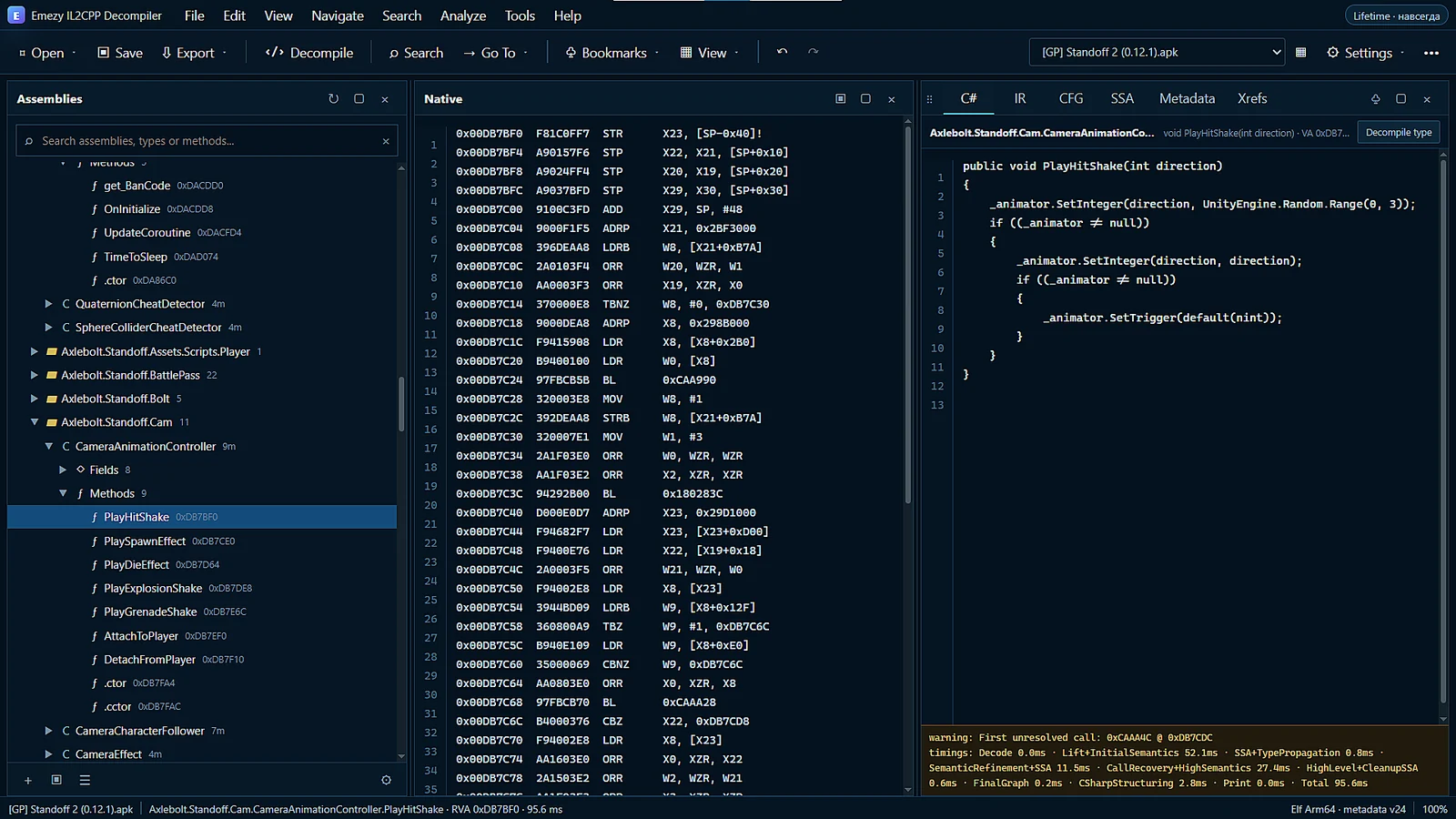Screen dimensions: 1456x819
Task: Open the Bookmarks toolbar dropdown
Action: tap(612, 53)
